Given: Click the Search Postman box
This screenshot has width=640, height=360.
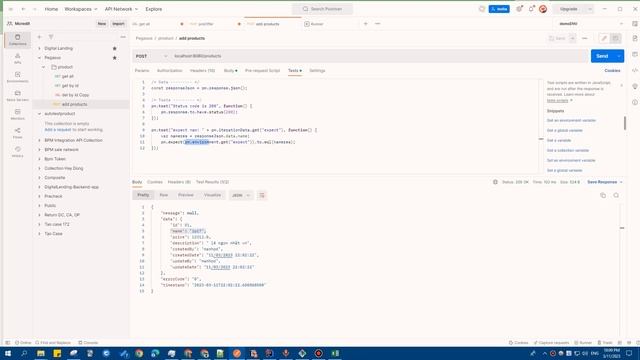Looking at the screenshot, I should (322, 9).
